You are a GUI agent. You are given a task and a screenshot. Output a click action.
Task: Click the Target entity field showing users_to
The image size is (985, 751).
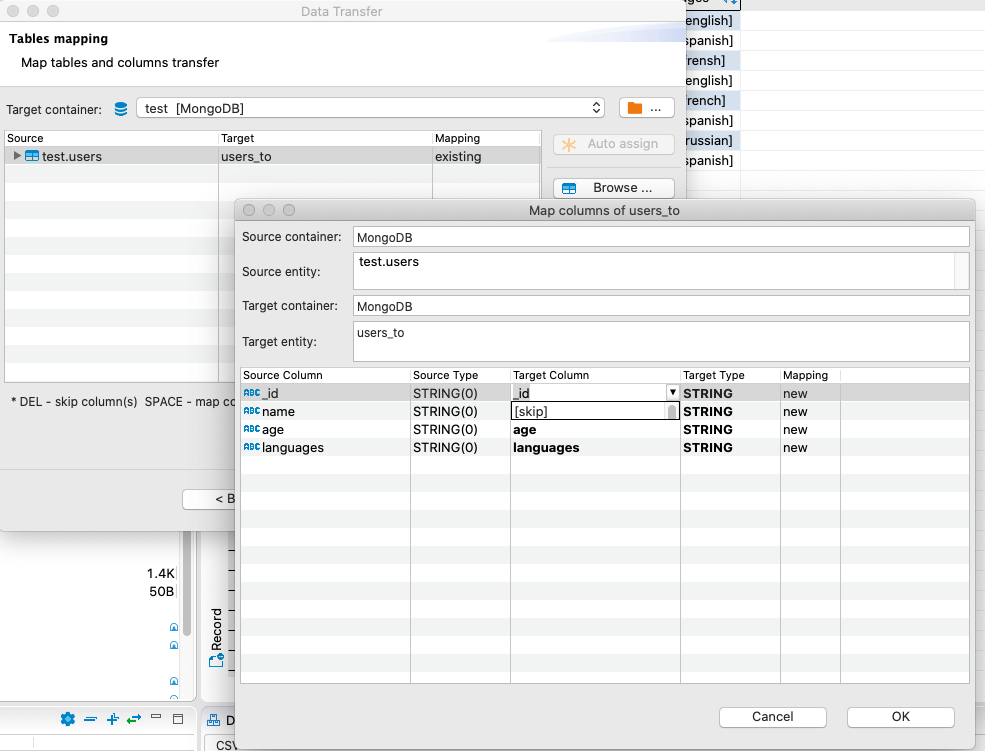(661, 342)
